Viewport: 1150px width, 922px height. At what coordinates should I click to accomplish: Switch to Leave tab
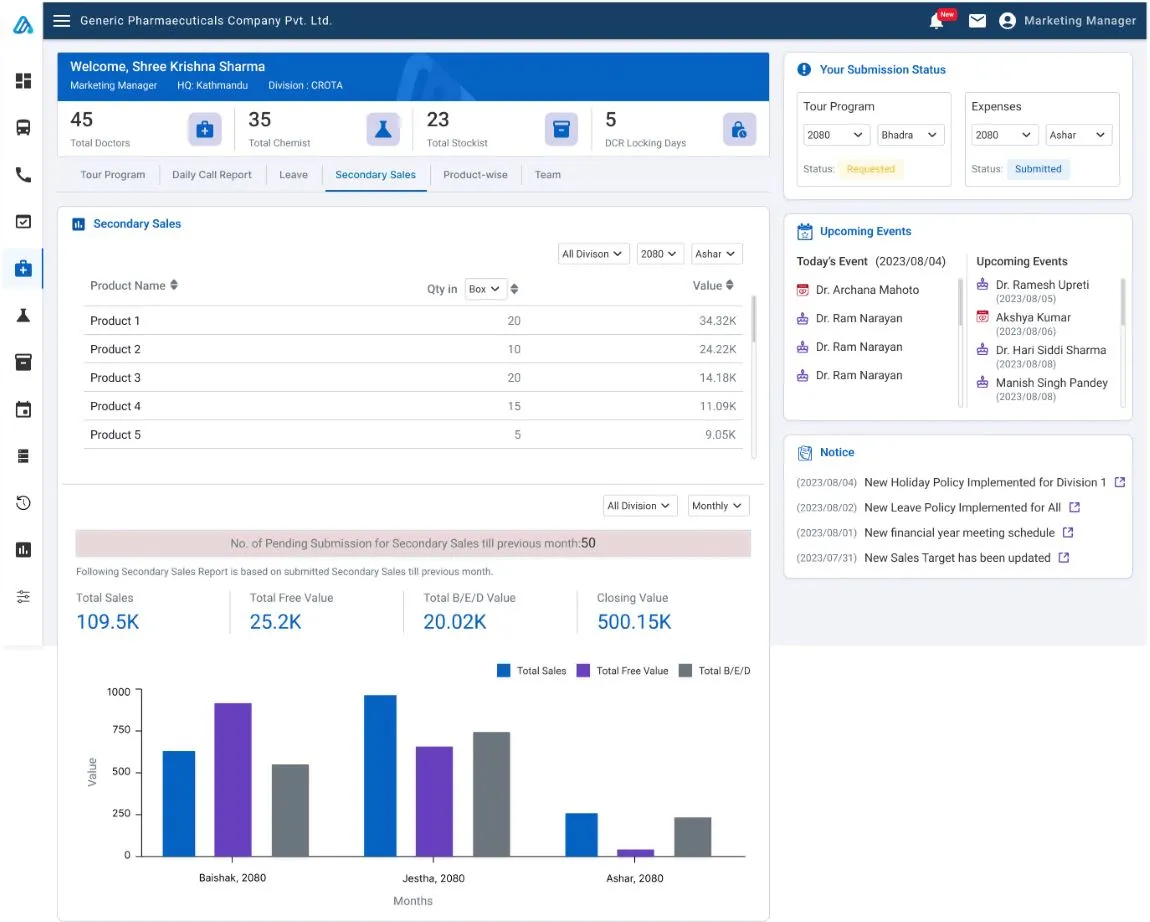293,175
